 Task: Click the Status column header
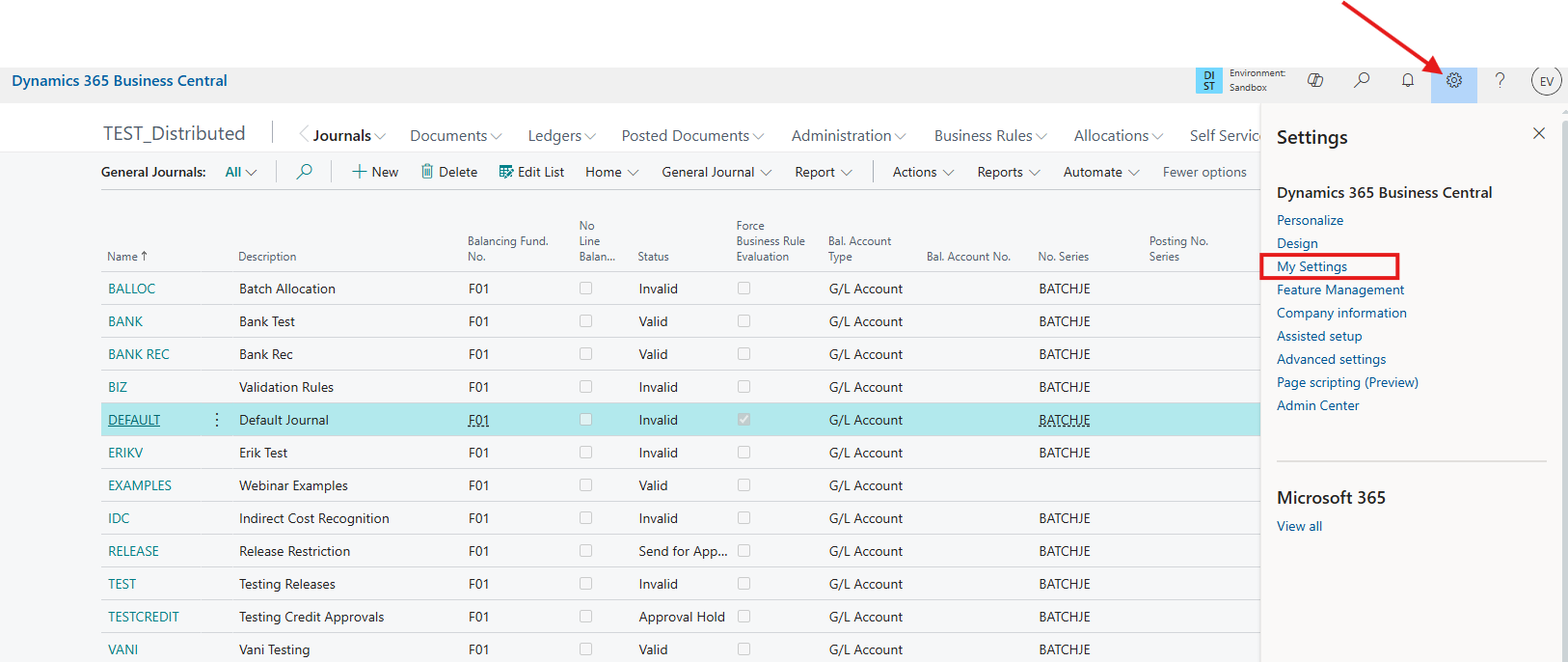tap(653, 257)
